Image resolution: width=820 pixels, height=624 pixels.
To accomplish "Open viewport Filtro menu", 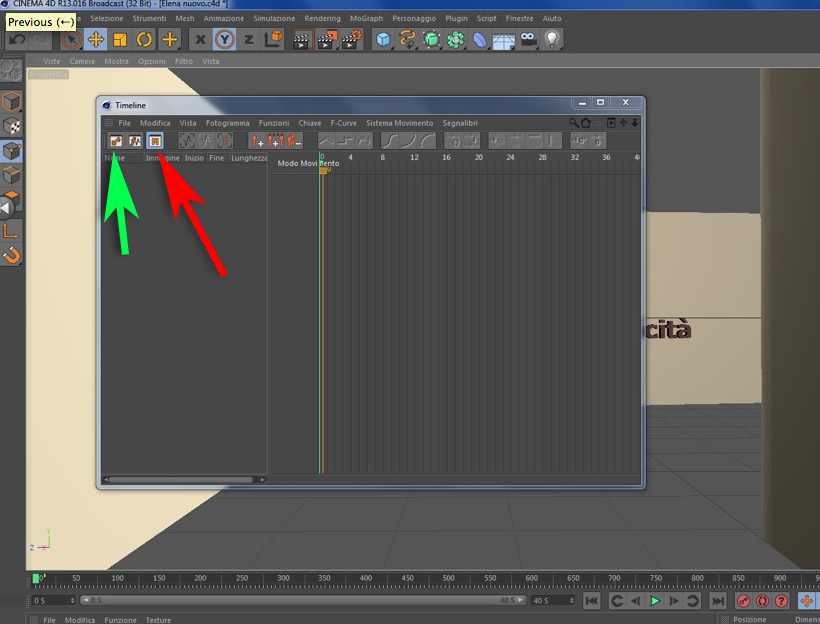I will (184, 61).
